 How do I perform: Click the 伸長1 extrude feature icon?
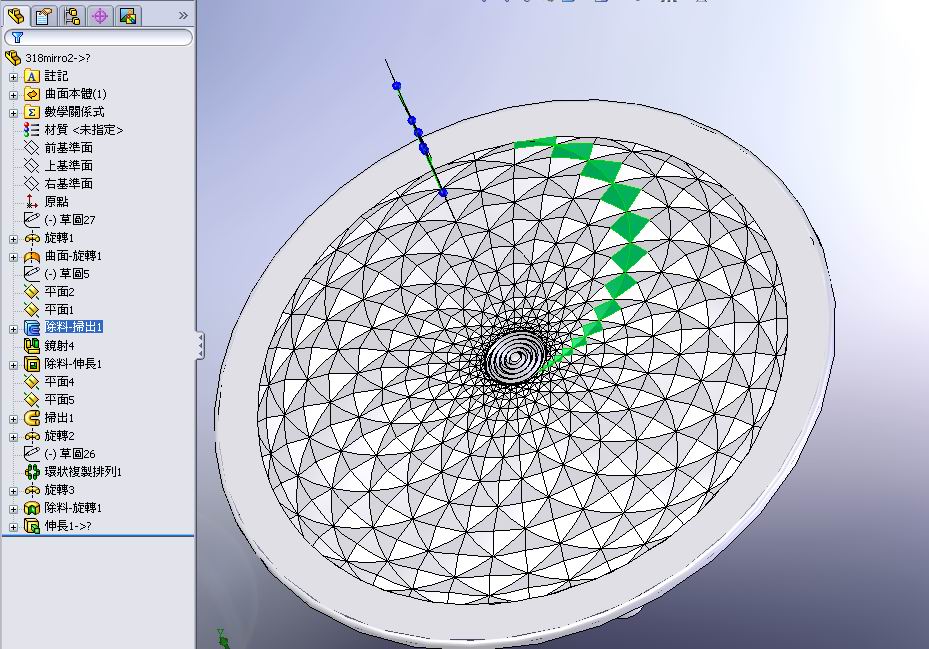pos(31,525)
